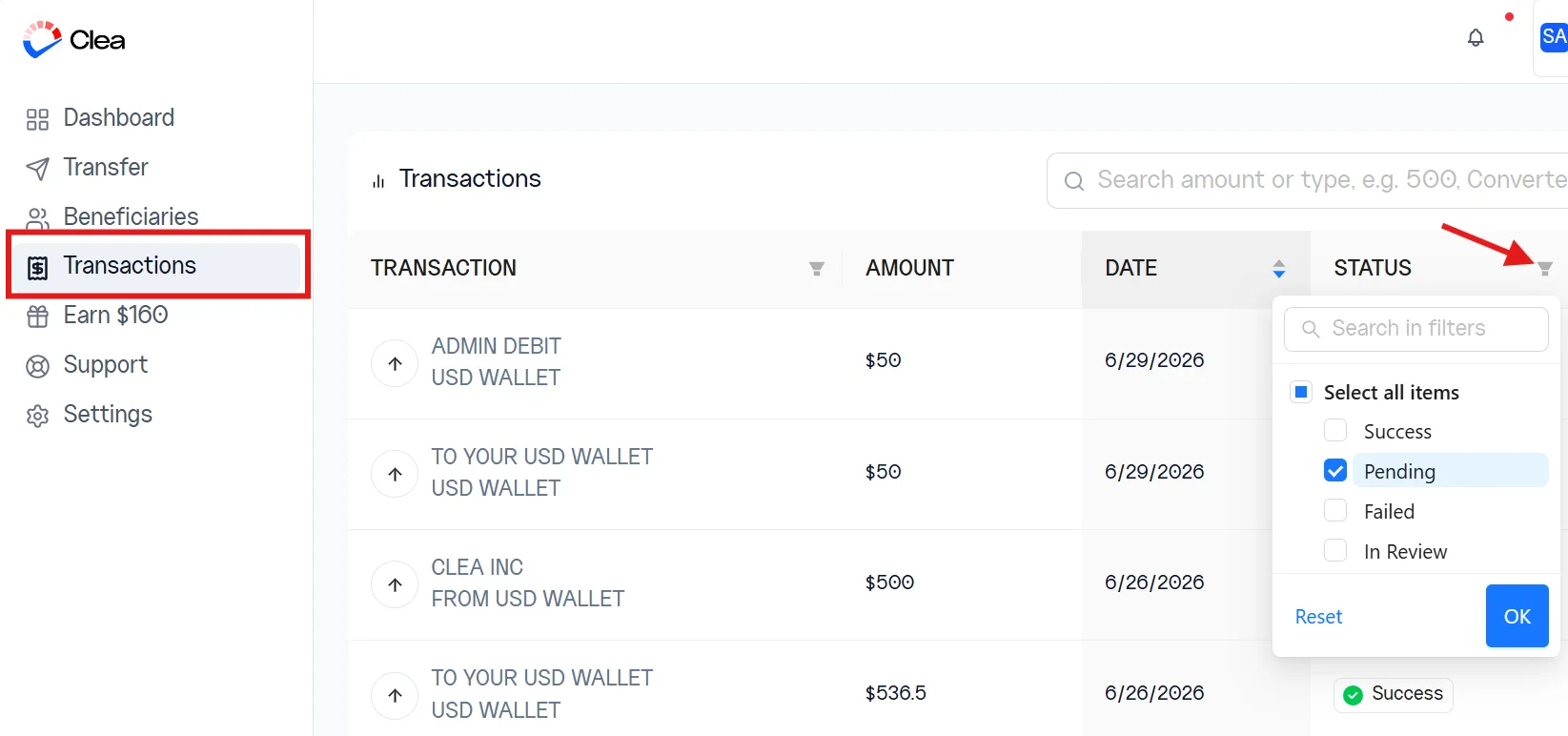Check the Failed filter checkbox
Image resolution: width=1568 pixels, height=736 pixels.
(x=1335, y=511)
